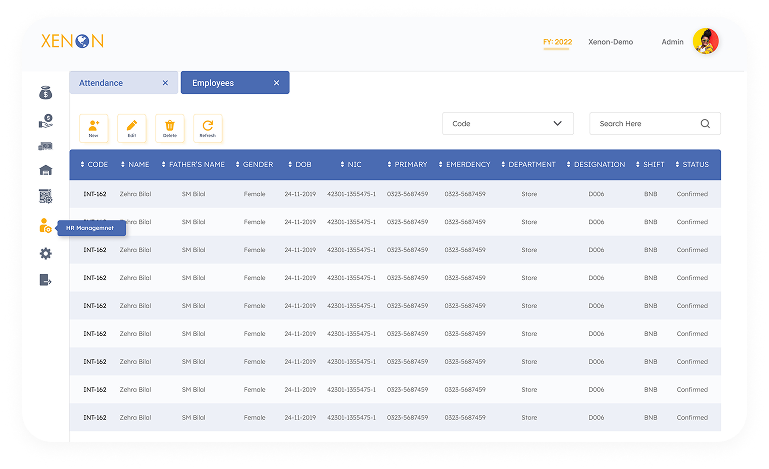Screen dimensions: 769x469
Task: Select the Employees tab
Action: tap(223, 83)
